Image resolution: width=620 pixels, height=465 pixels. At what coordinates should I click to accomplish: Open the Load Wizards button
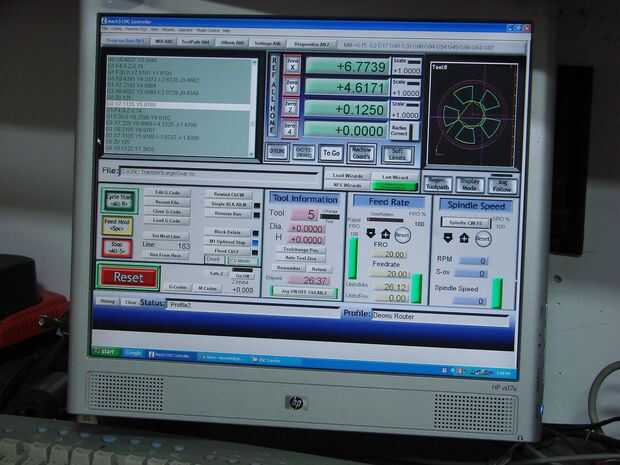coord(348,176)
